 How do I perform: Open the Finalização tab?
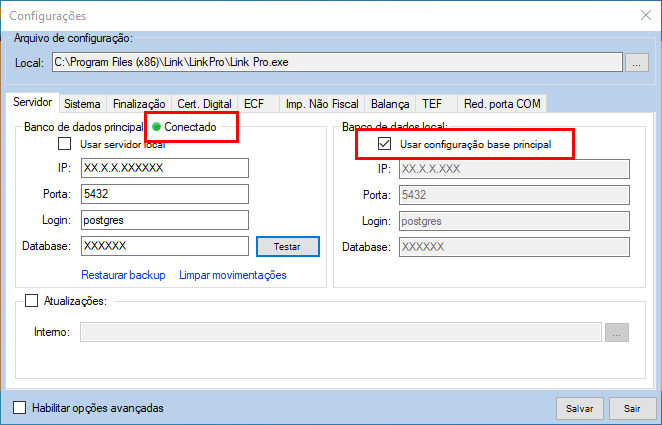coord(139,103)
